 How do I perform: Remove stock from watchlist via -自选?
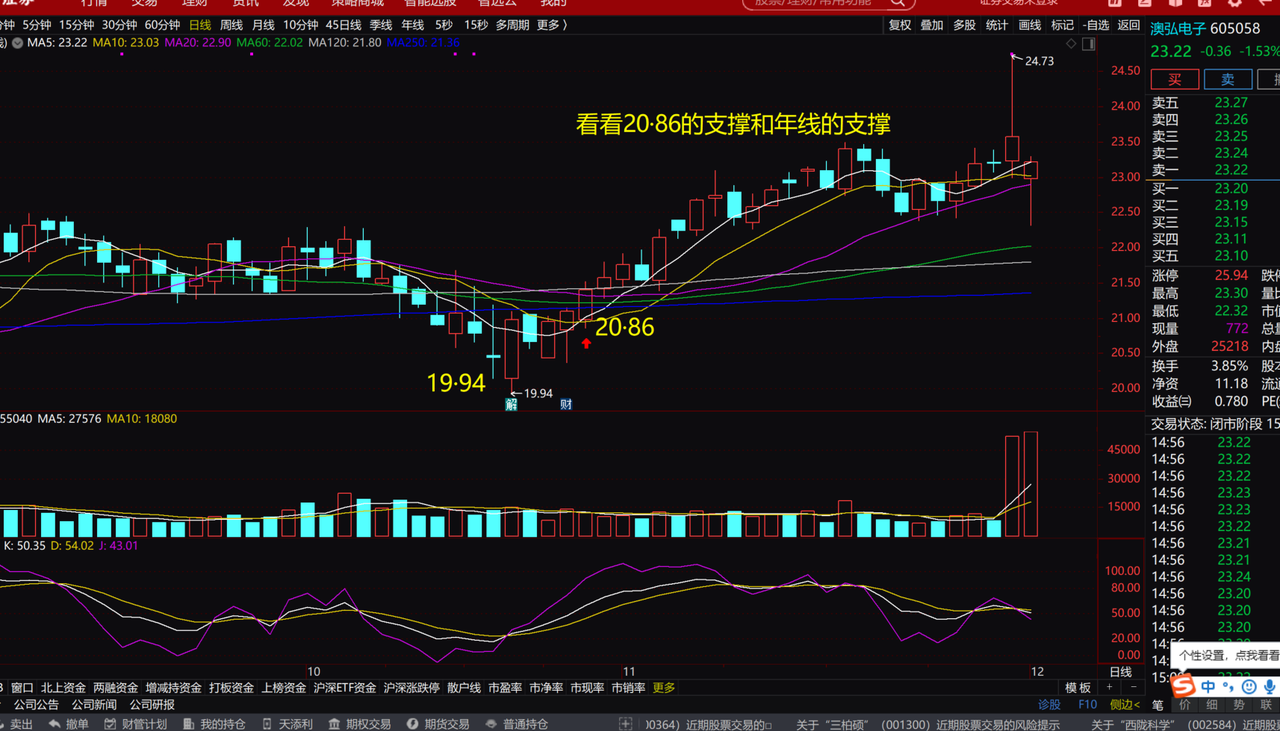1097,25
